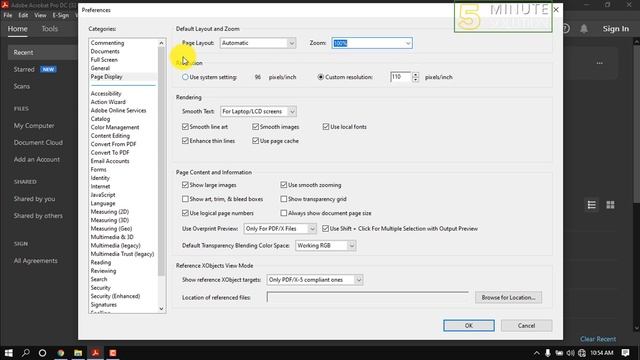Toggle Smooth line art checkbox
The image size is (640, 360).
[x=185, y=127]
